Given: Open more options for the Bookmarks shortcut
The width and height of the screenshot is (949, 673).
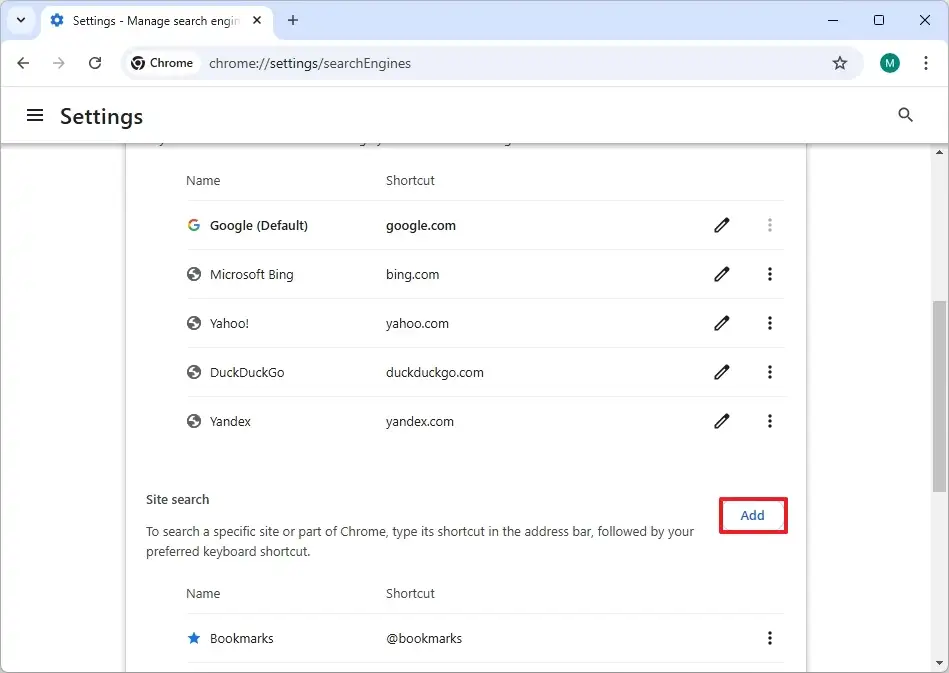Looking at the screenshot, I should 770,638.
